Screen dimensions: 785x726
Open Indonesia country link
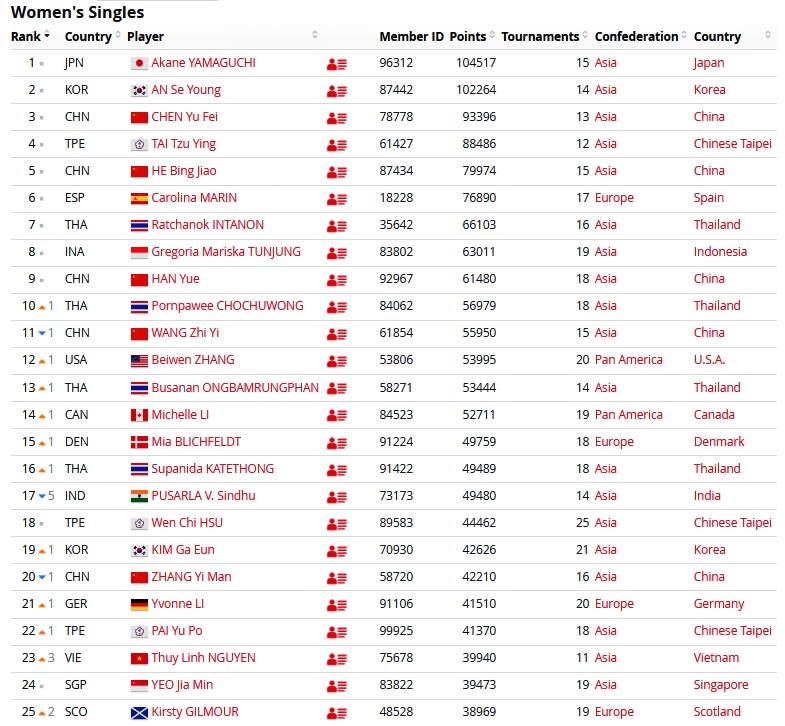point(720,252)
